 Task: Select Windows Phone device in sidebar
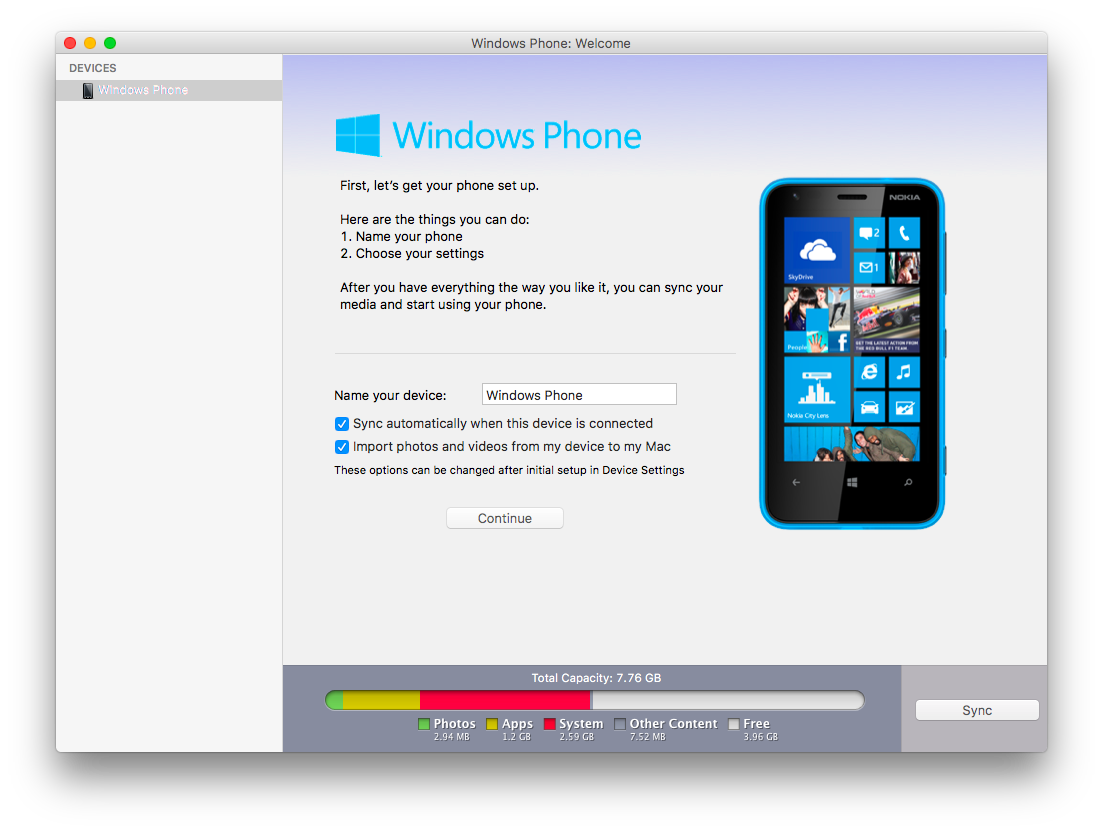click(x=169, y=90)
